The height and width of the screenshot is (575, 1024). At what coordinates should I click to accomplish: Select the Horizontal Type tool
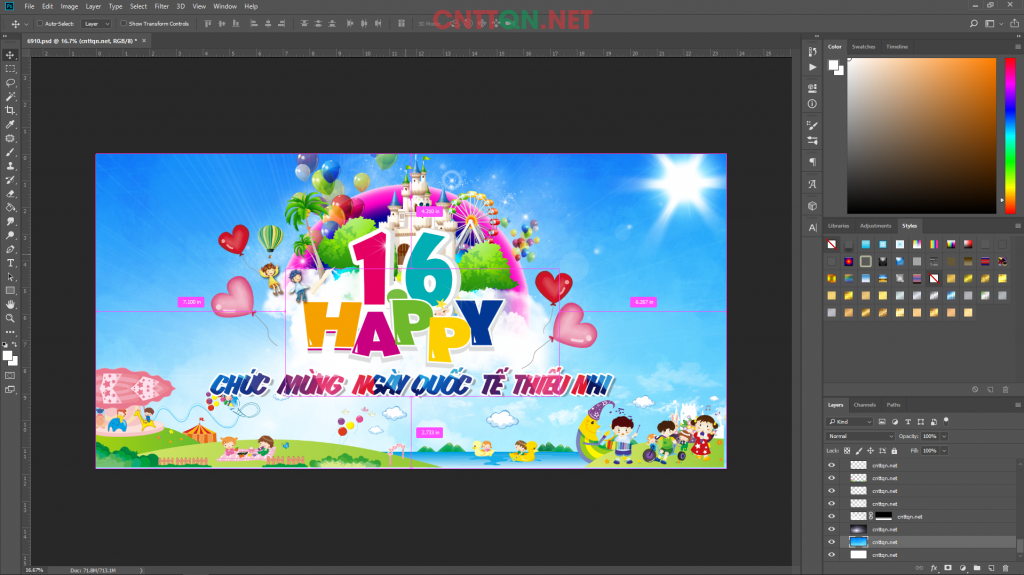pos(10,263)
